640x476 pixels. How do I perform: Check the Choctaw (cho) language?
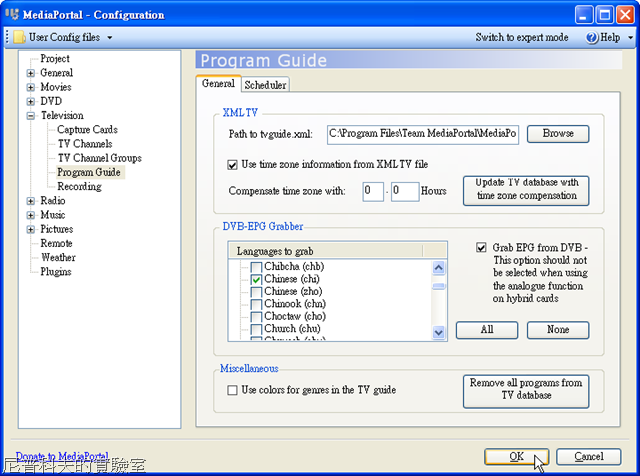pyautogui.click(x=256, y=317)
